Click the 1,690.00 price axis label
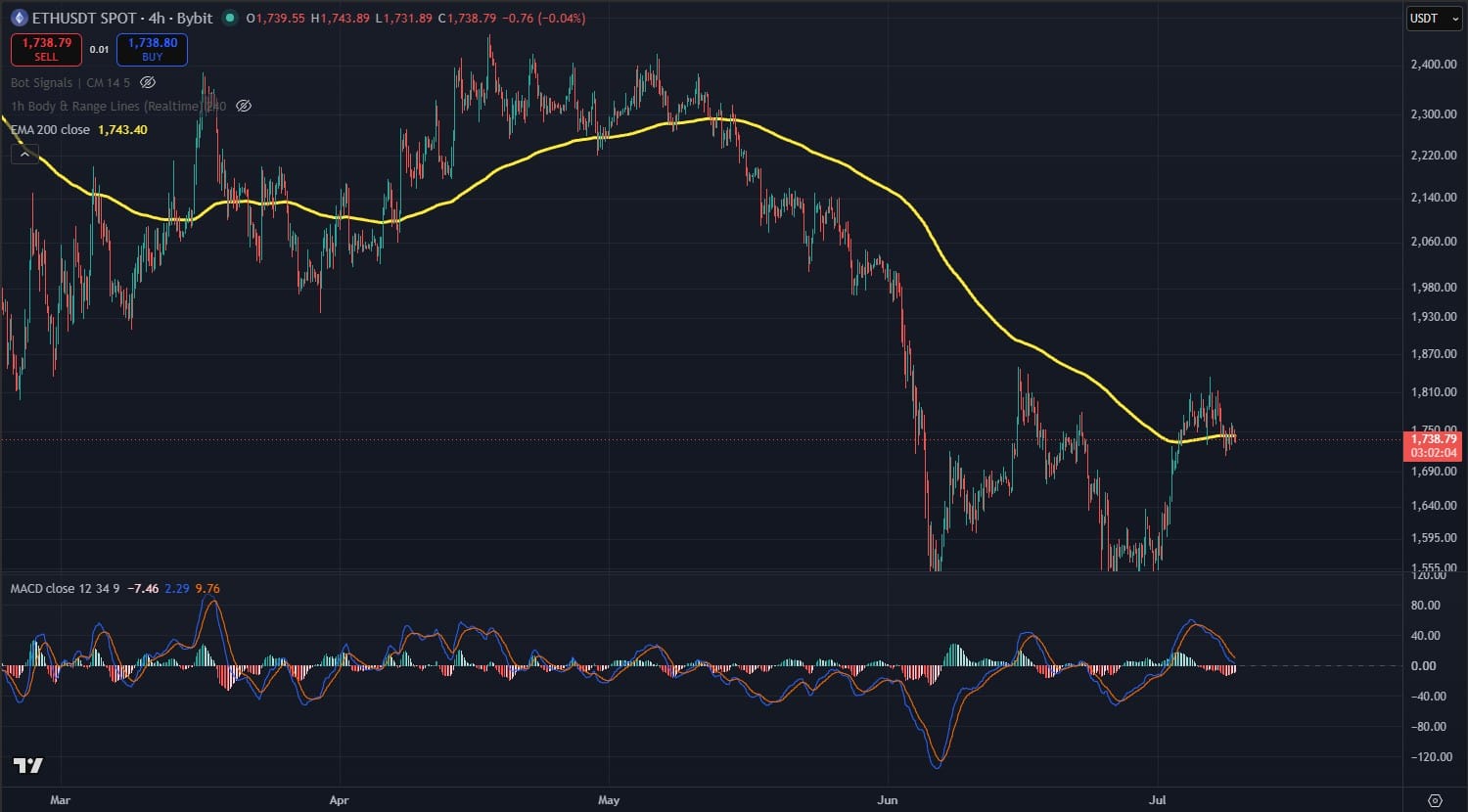 click(1434, 472)
